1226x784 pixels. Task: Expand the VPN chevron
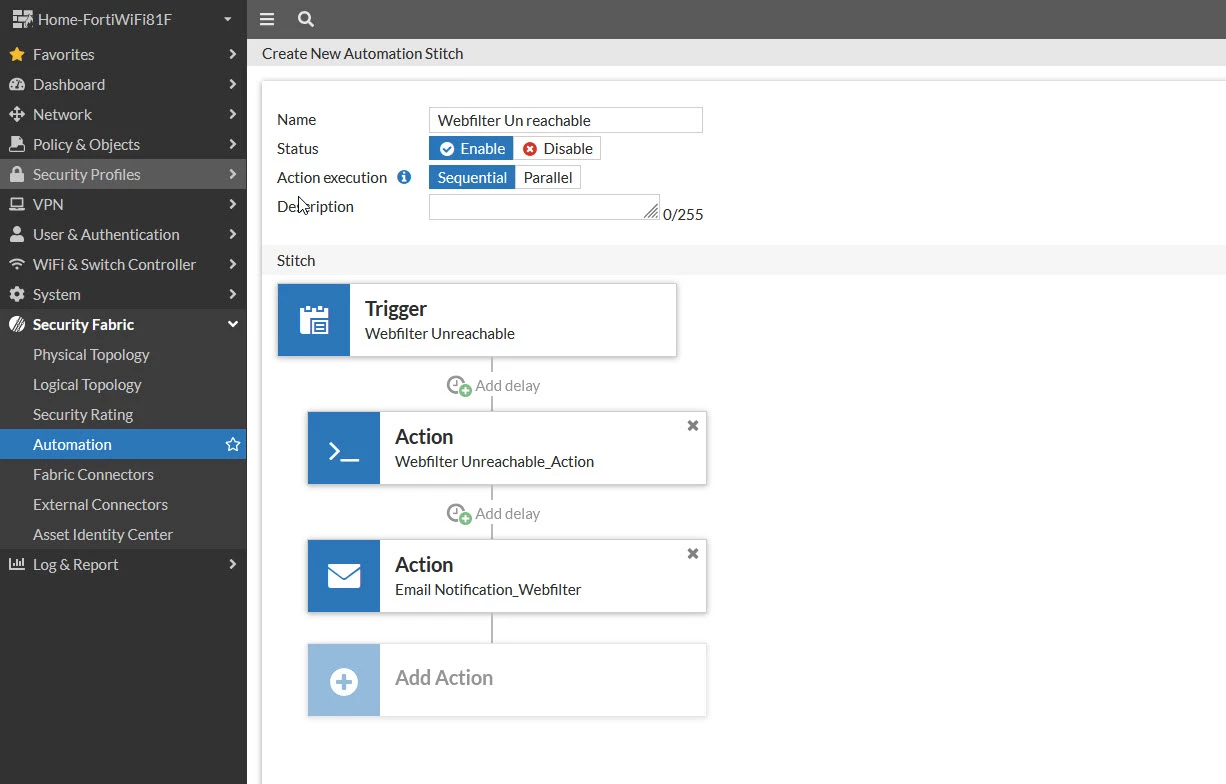(x=232, y=204)
